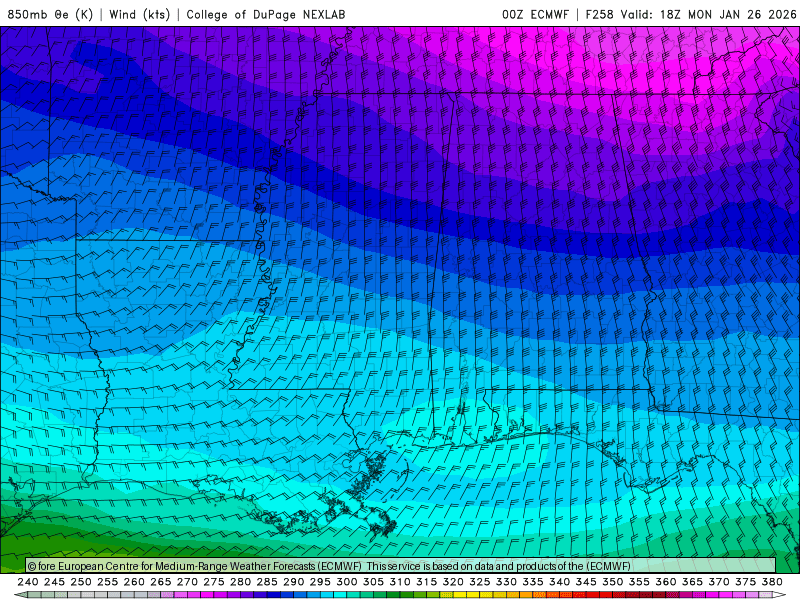Click the 345 value on the color scale
This screenshot has width=800, height=600.
pos(586,582)
